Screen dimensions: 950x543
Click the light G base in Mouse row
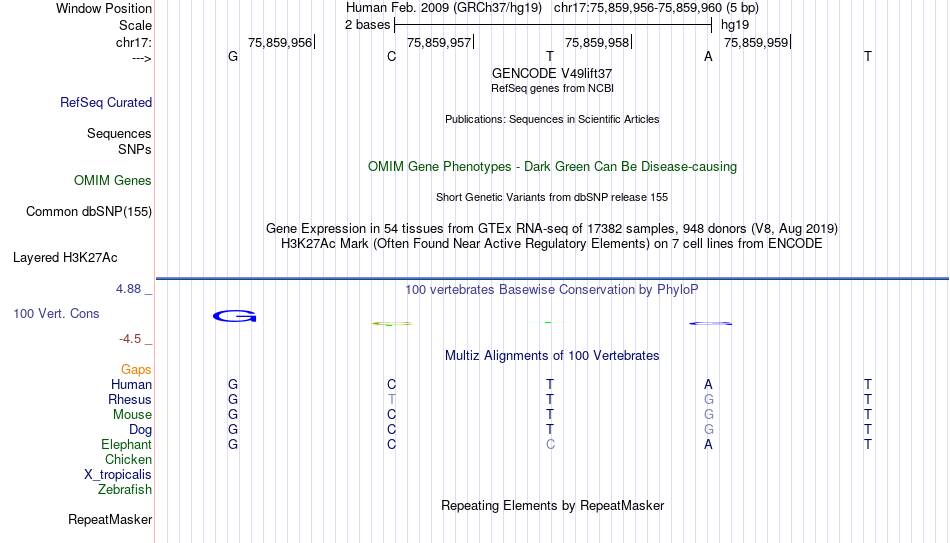[708, 415]
